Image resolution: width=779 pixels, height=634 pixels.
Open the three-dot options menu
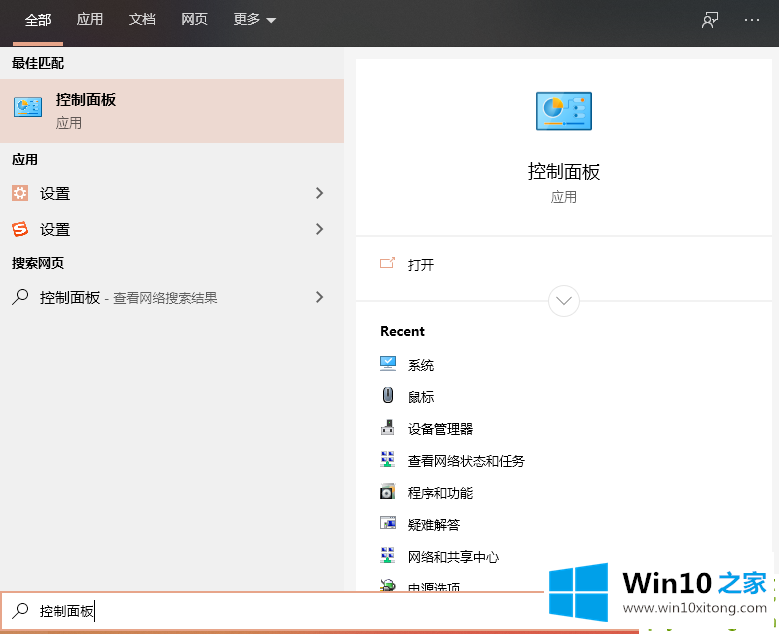[752, 20]
